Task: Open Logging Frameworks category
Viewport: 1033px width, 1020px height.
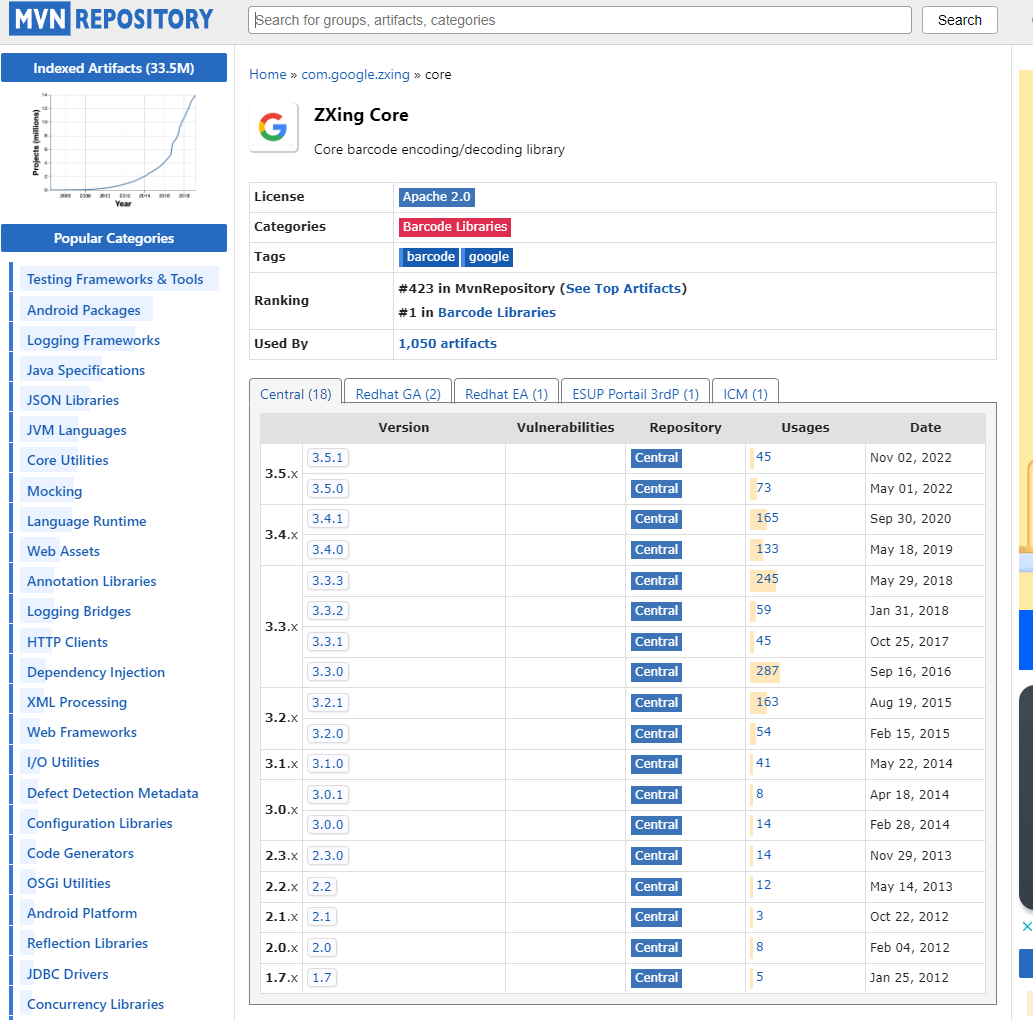Action: coord(94,340)
